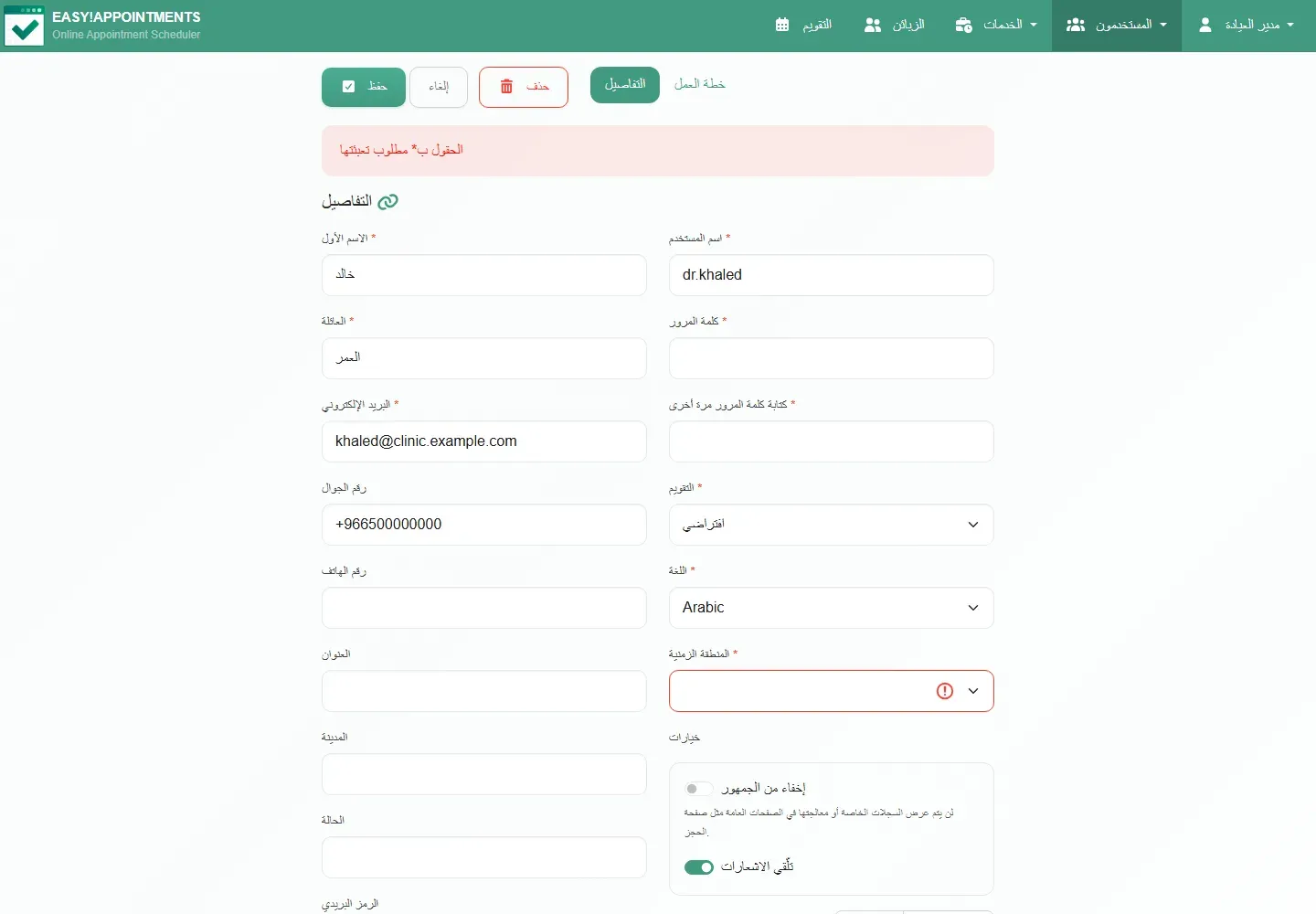Screen dimensions: 1316x914
Task: Click the red error icon in timezone field
Action: coord(945,691)
